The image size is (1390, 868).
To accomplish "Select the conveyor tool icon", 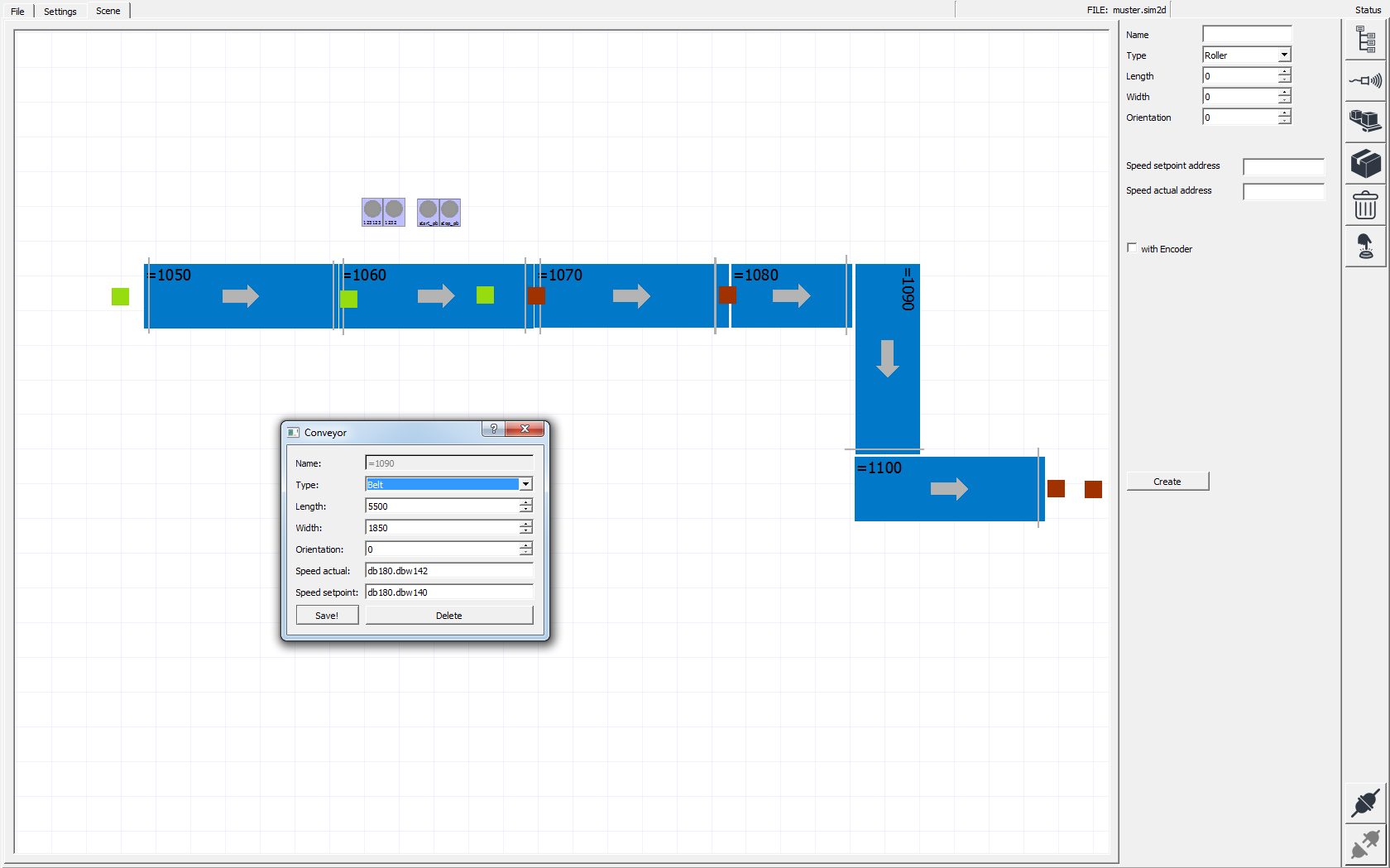I will click(1365, 122).
